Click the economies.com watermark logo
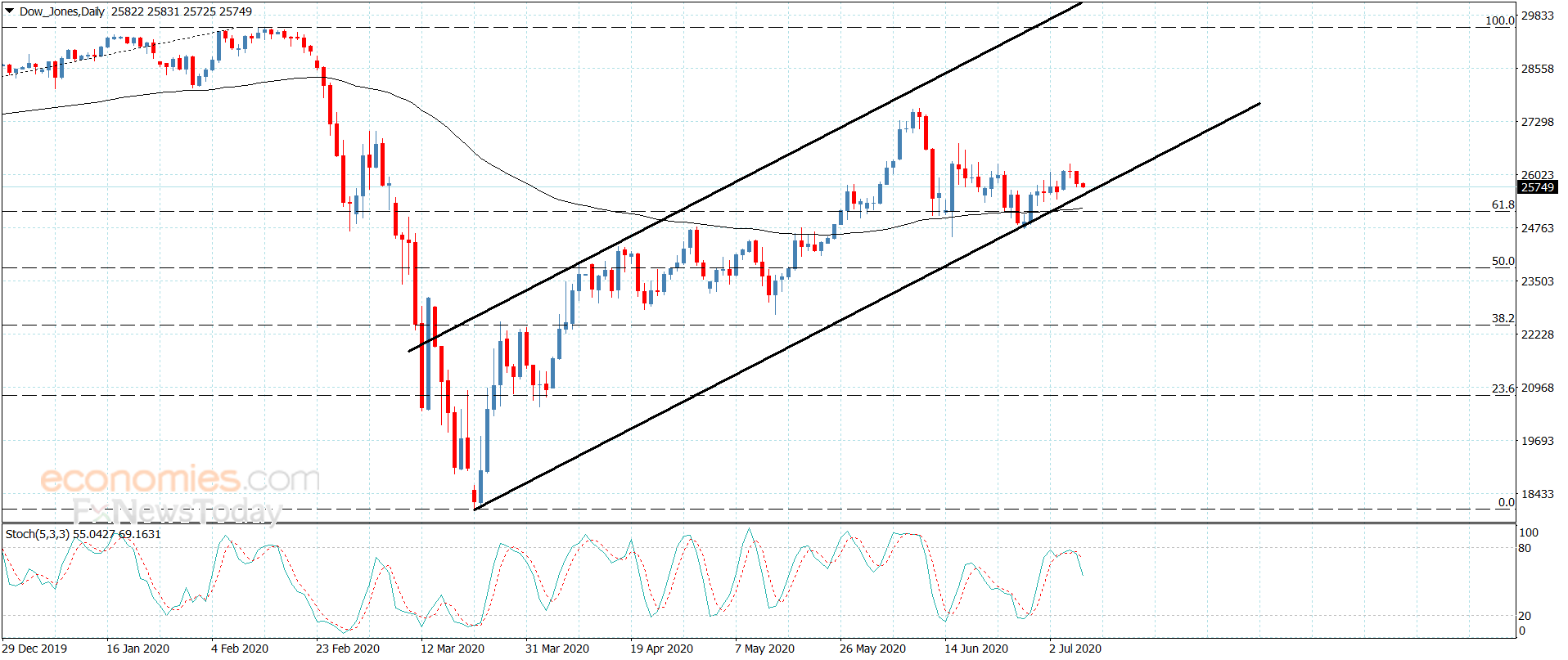The width and height of the screenshot is (1568, 660). click(180, 478)
